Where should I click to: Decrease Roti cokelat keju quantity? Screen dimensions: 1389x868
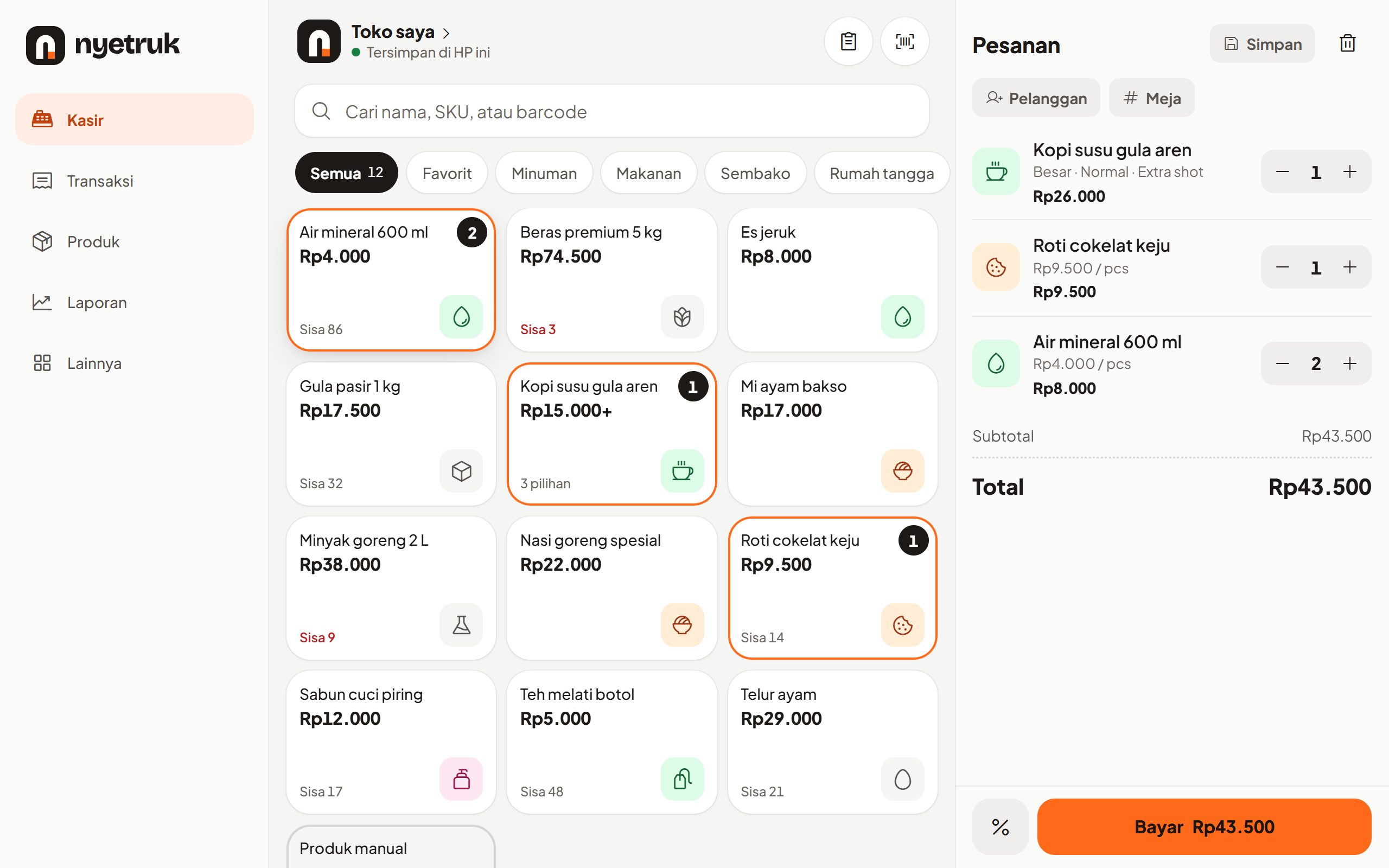[x=1282, y=267]
